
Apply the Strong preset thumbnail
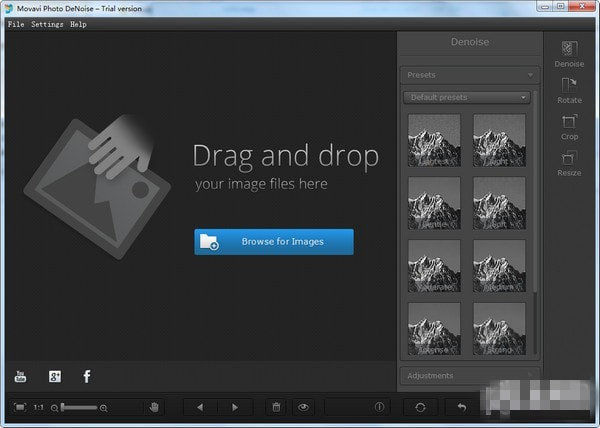tap(499, 329)
